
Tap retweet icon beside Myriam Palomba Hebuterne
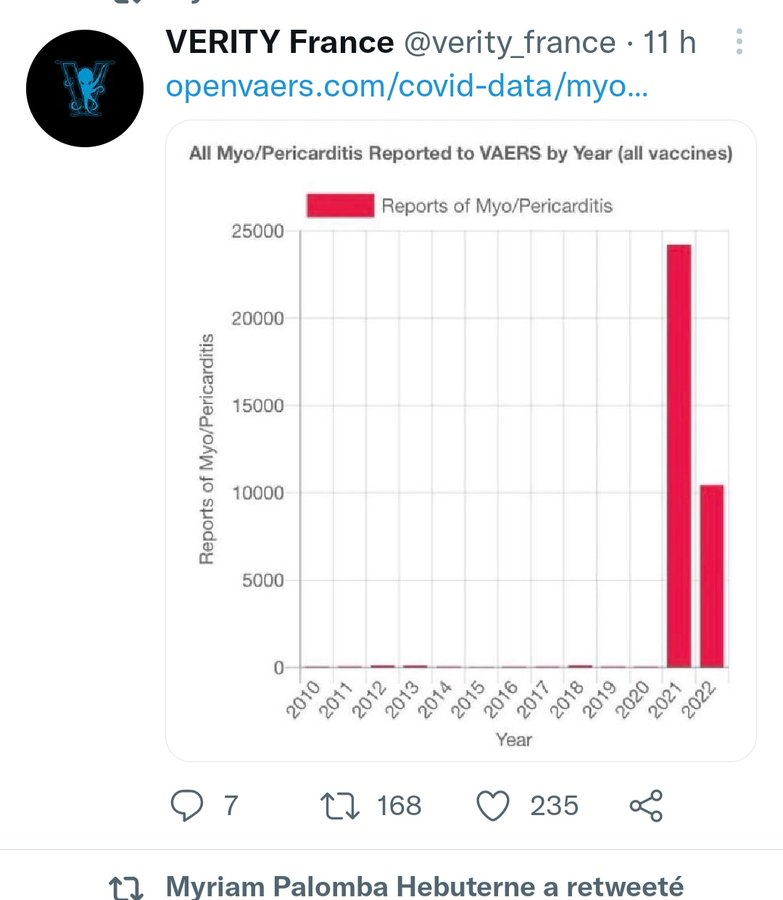pyautogui.click(x=126, y=887)
